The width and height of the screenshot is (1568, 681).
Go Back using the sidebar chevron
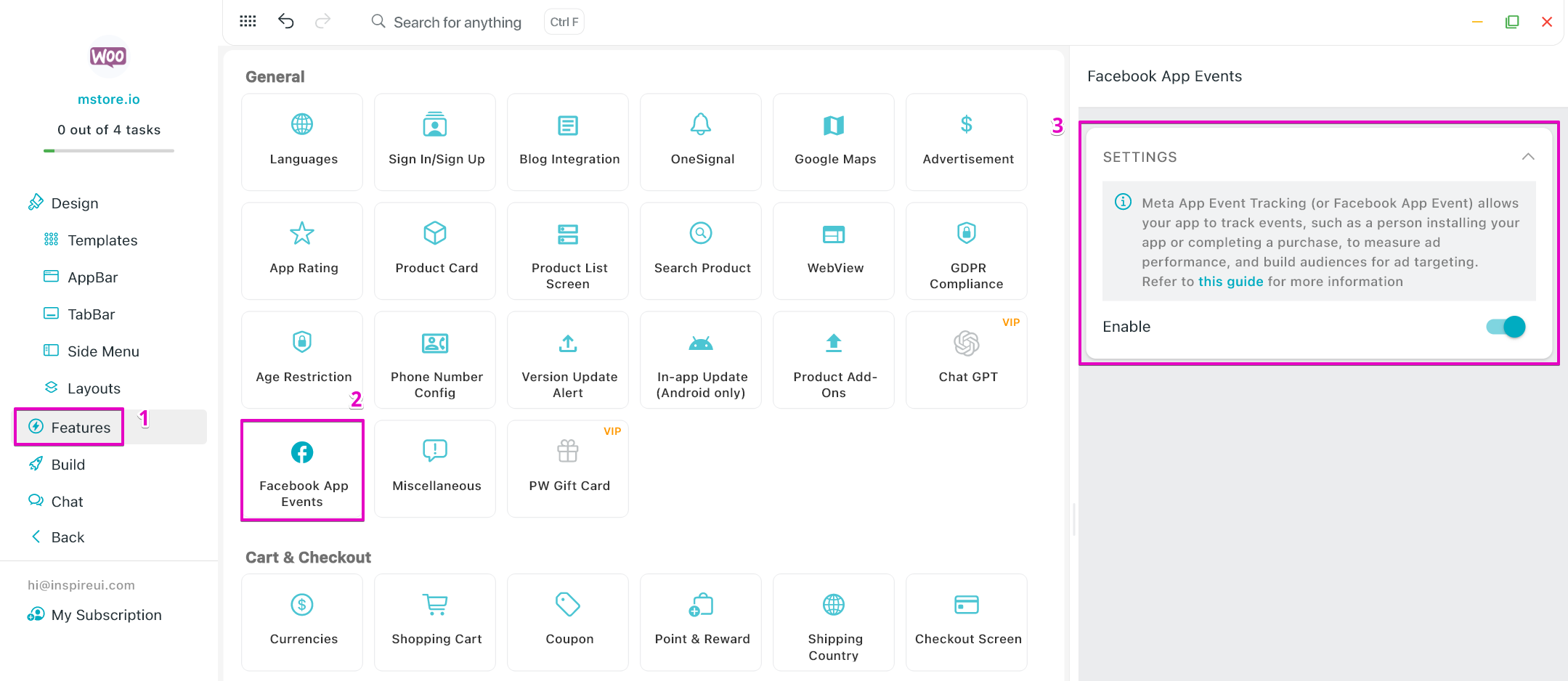click(x=36, y=537)
